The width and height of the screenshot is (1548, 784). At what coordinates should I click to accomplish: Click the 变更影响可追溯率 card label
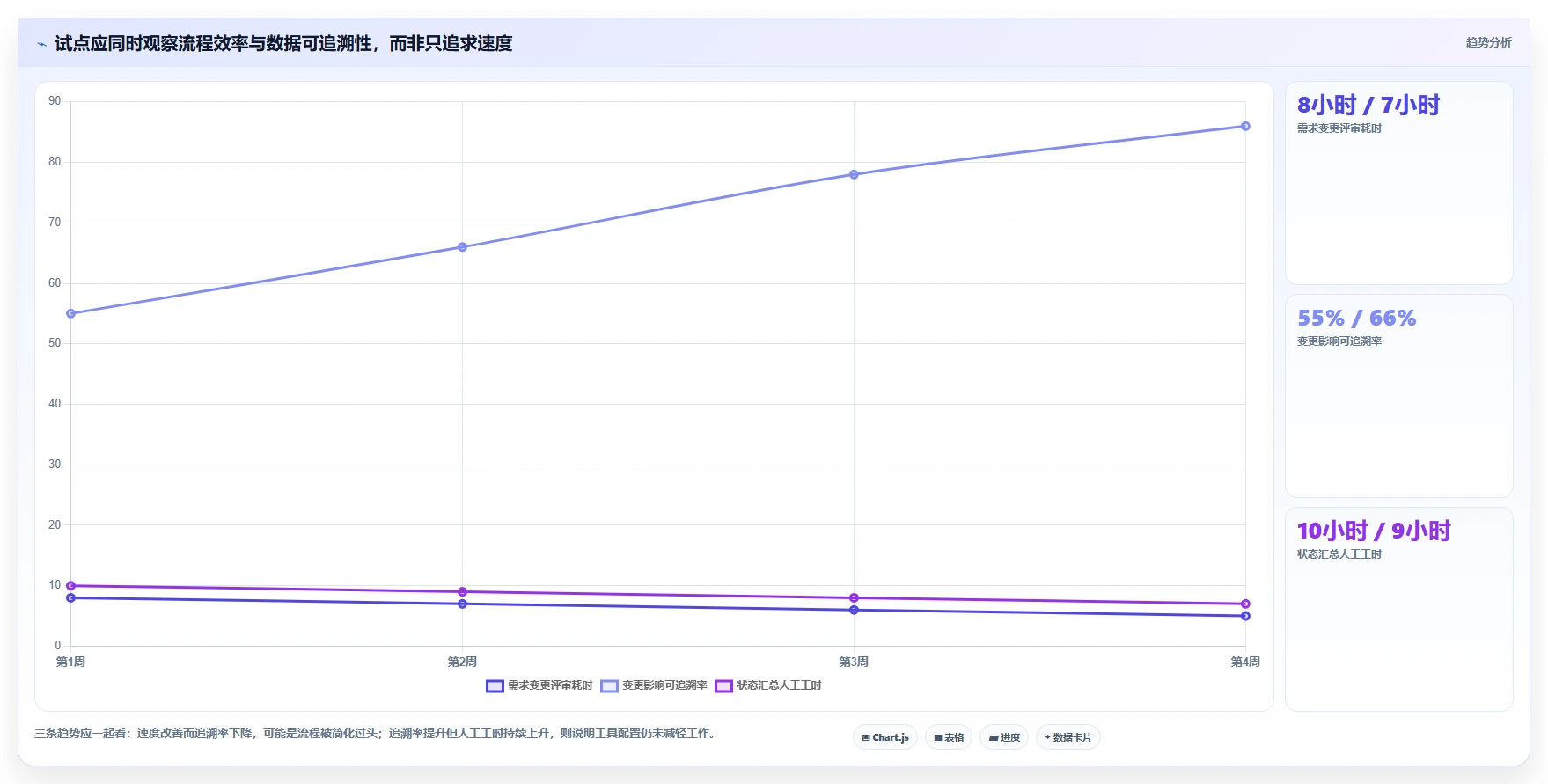click(1339, 341)
